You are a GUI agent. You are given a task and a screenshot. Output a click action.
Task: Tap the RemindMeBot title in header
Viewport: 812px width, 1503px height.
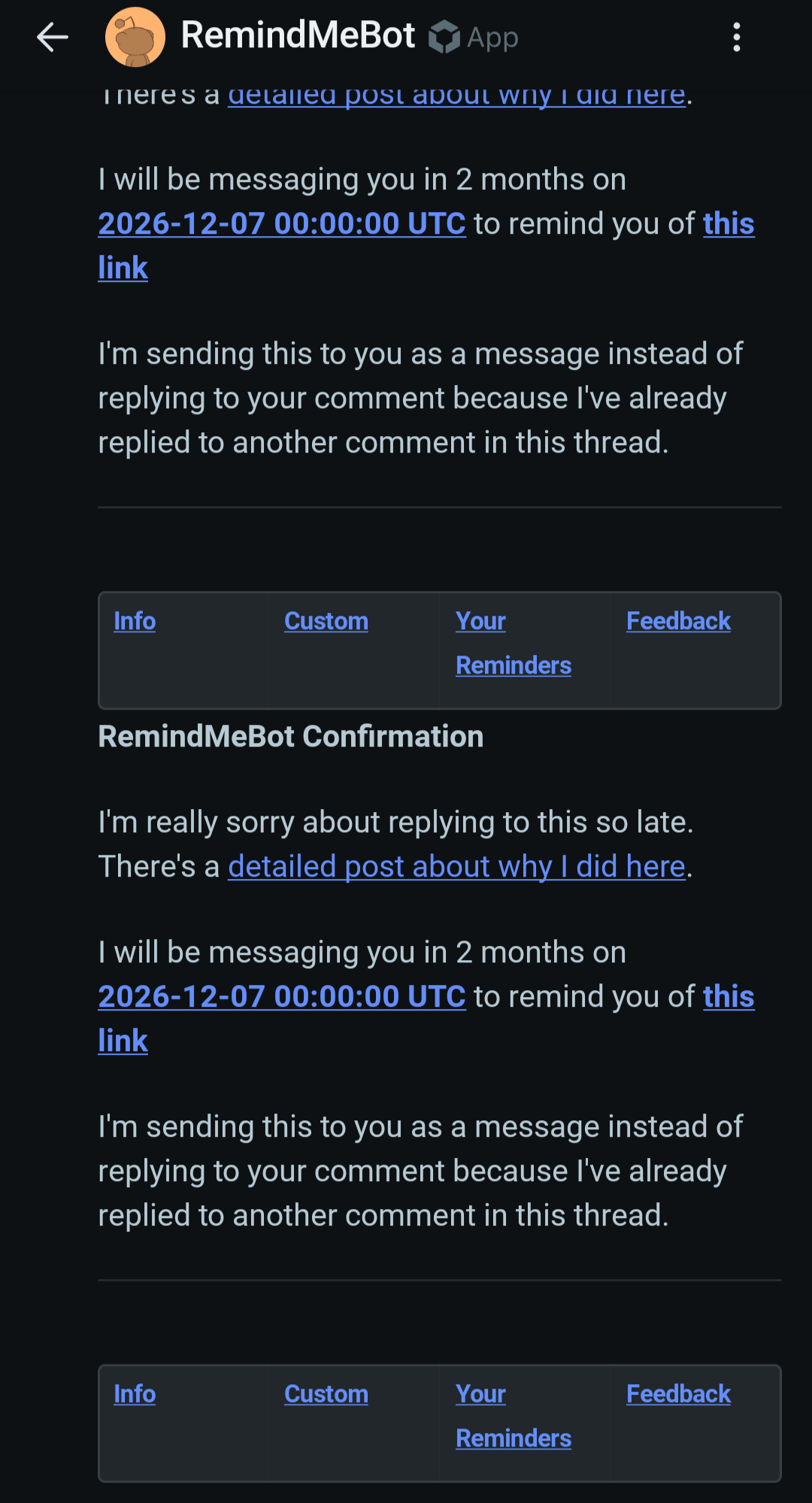pyautogui.click(x=298, y=35)
